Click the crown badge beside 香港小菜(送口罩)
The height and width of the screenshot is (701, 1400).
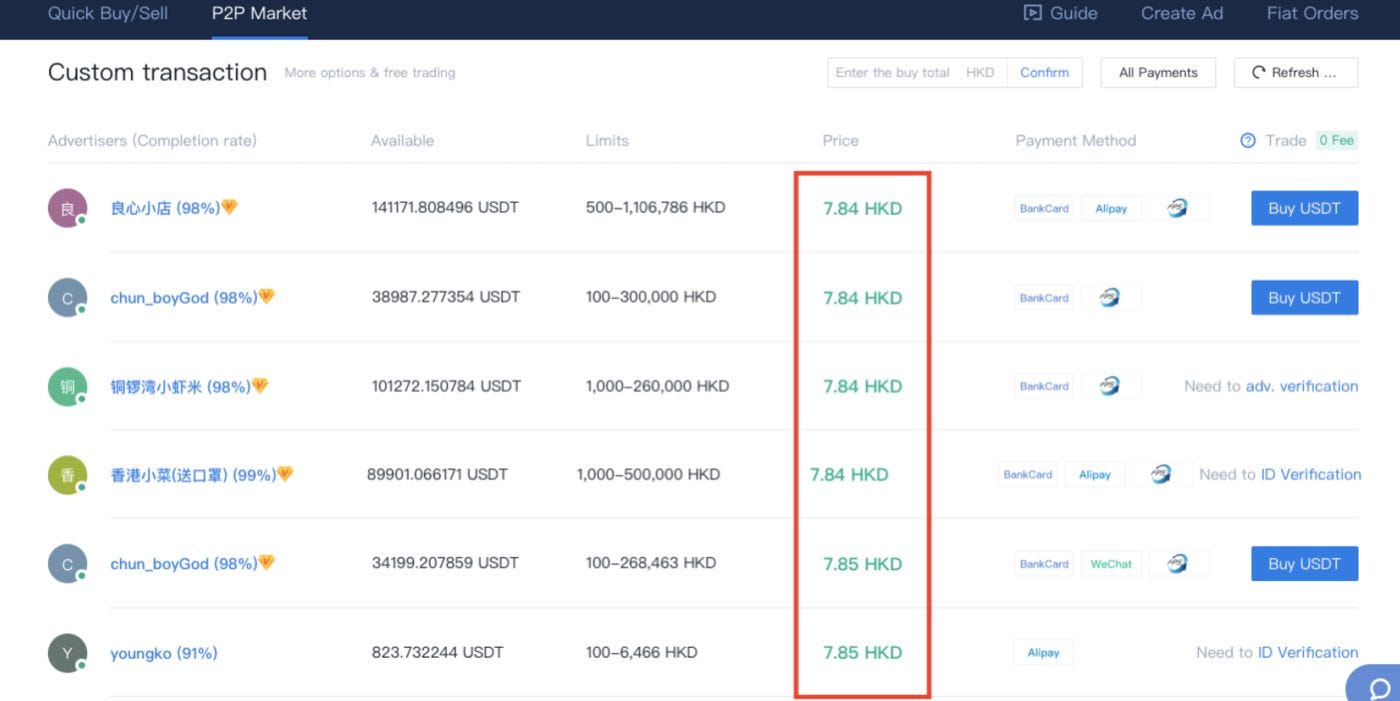[284, 473]
